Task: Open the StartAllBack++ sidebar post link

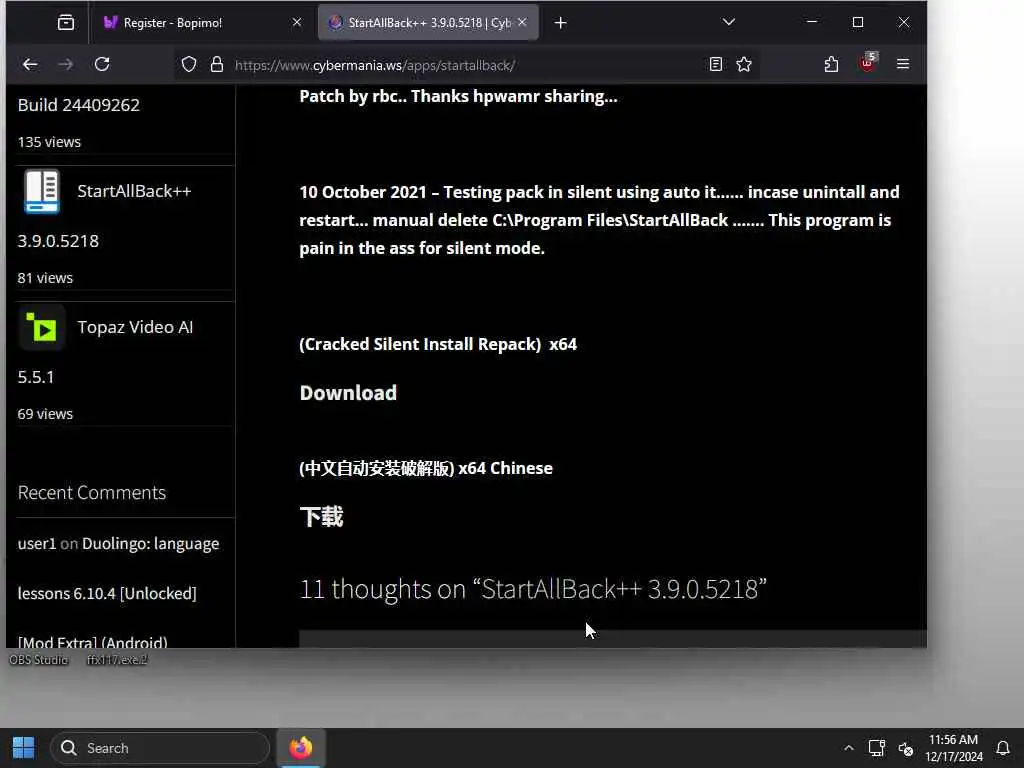Action: coord(134,191)
